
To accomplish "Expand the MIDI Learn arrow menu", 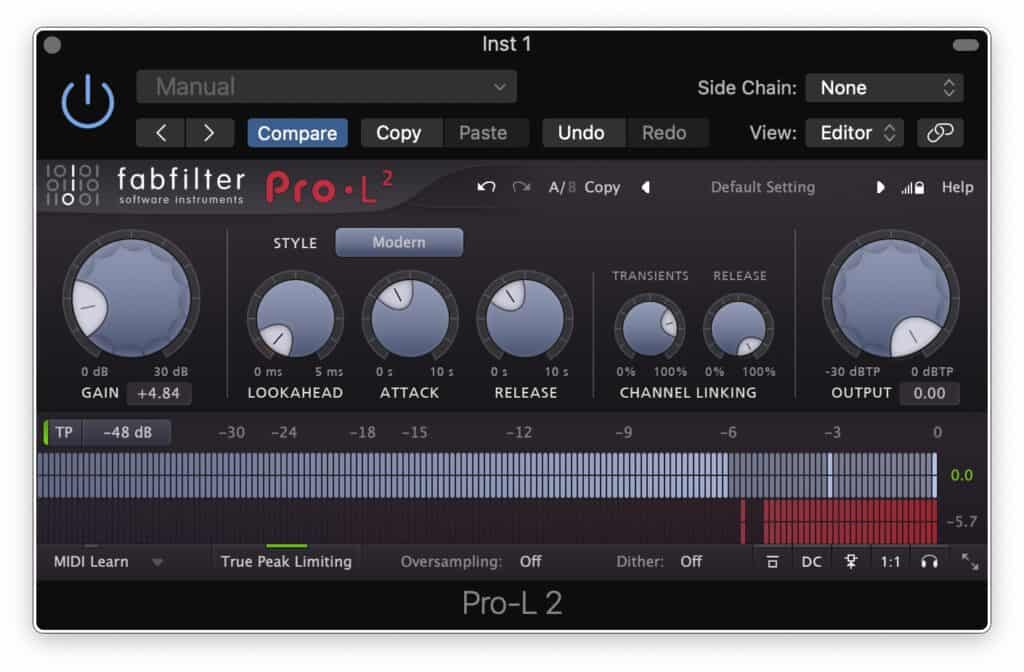I will point(157,562).
